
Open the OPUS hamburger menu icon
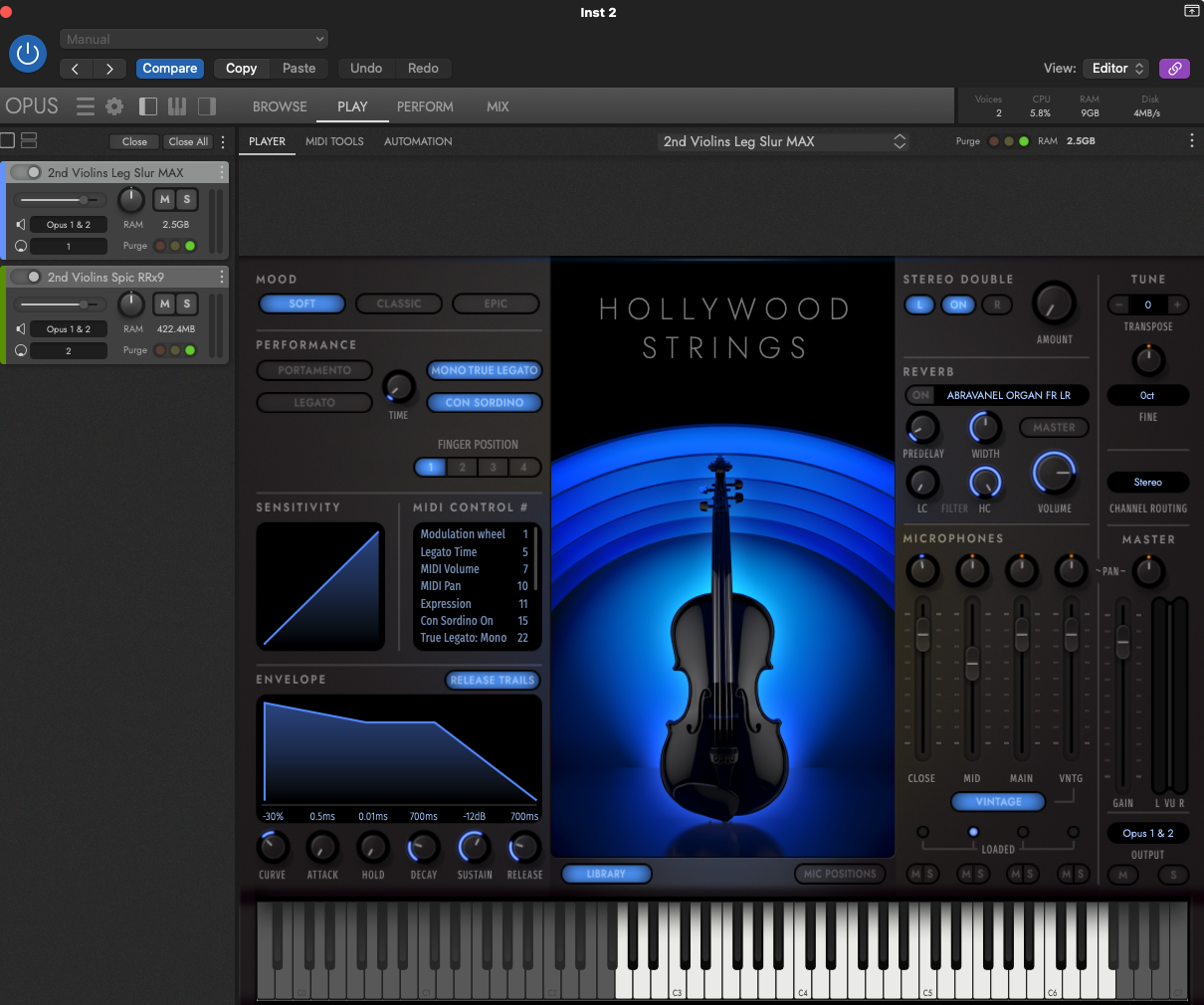click(86, 106)
